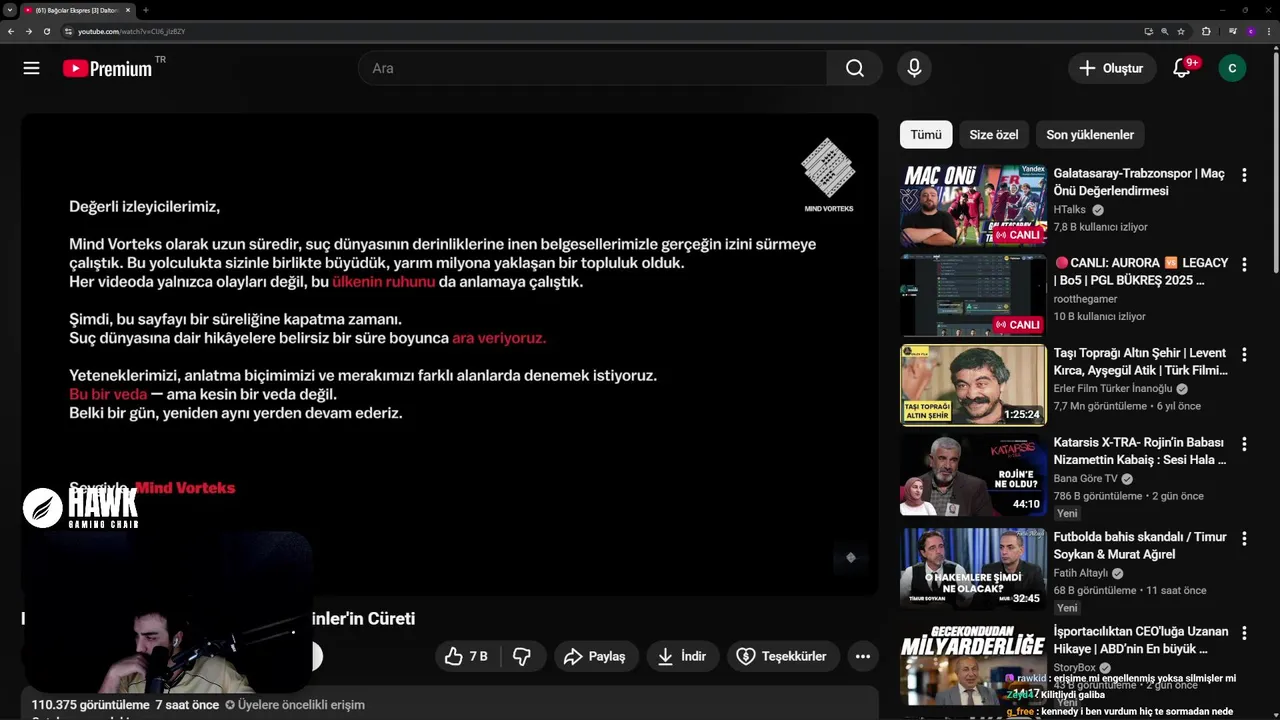Open browser extensions puzzle icon
Viewport: 1280px width, 720px height.
(1206, 31)
